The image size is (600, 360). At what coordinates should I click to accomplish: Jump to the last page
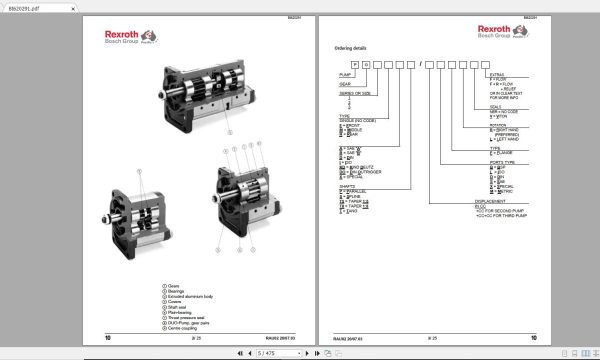pos(317,353)
